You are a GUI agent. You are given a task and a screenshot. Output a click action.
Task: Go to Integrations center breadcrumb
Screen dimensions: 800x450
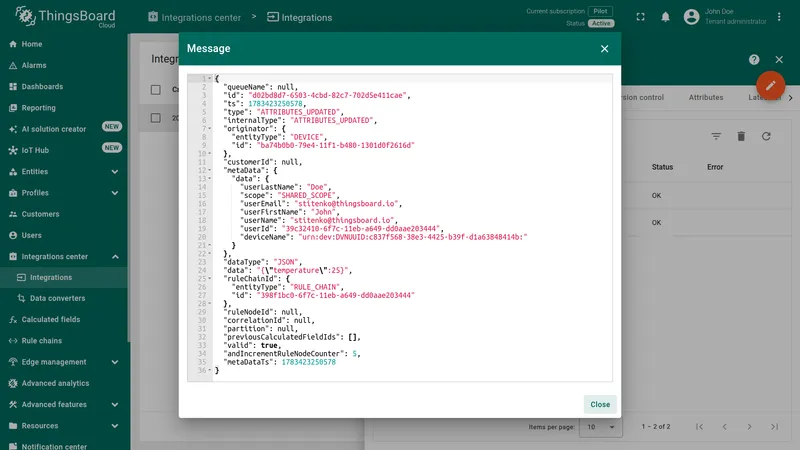coord(194,17)
